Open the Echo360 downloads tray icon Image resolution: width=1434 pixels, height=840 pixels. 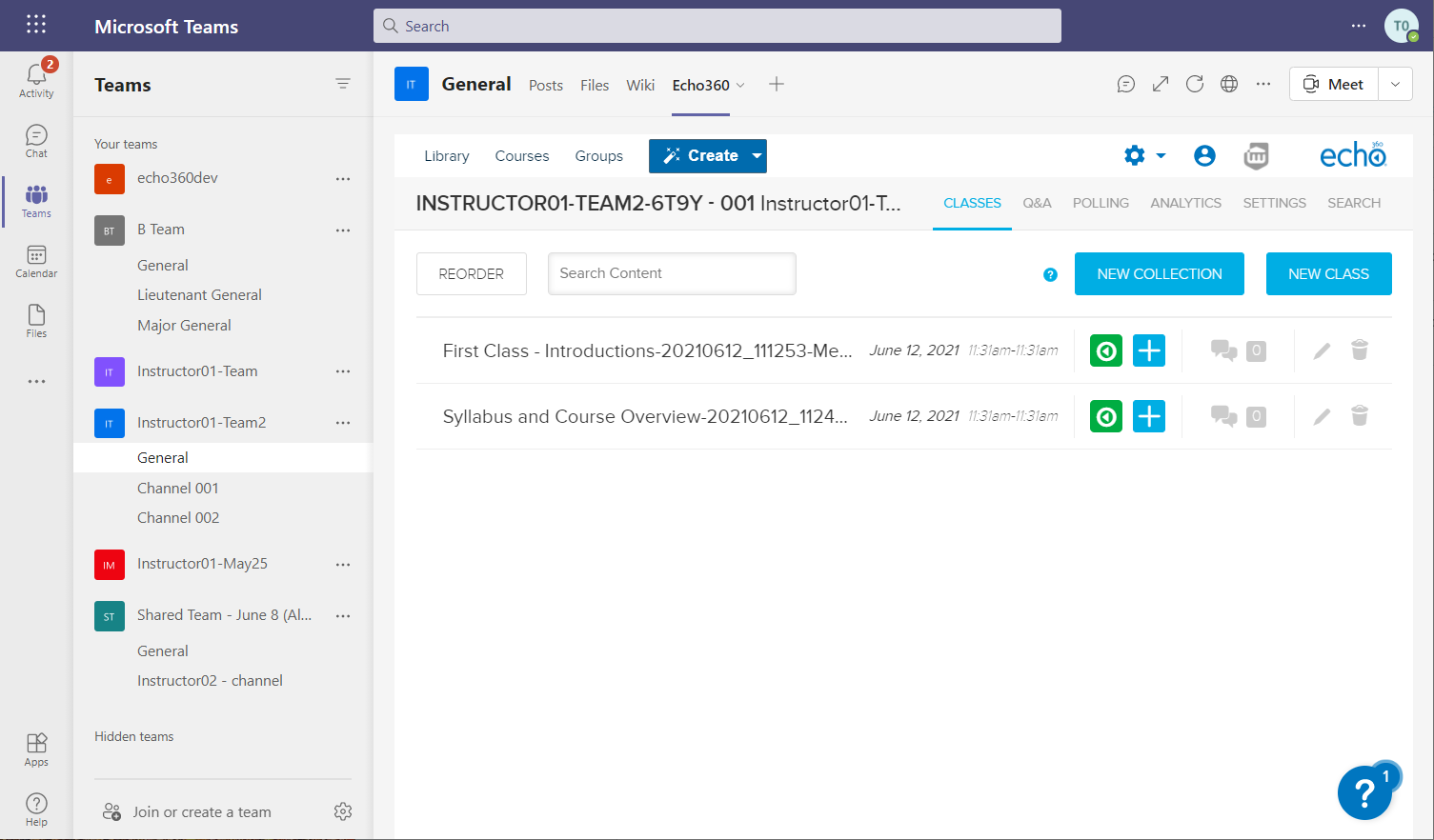[x=1257, y=155]
